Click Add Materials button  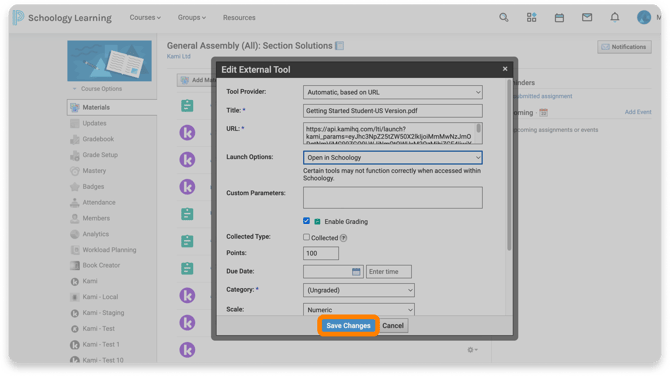(197, 80)
